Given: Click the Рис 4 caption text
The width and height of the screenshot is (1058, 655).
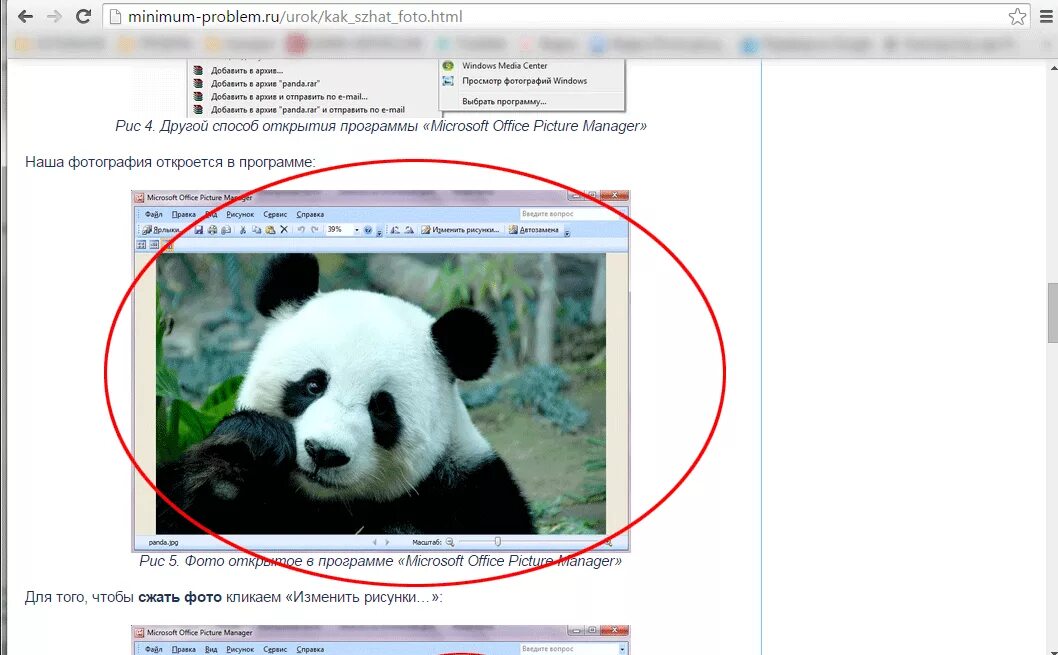Looking at the screenshot, I should tap(381, 126).
